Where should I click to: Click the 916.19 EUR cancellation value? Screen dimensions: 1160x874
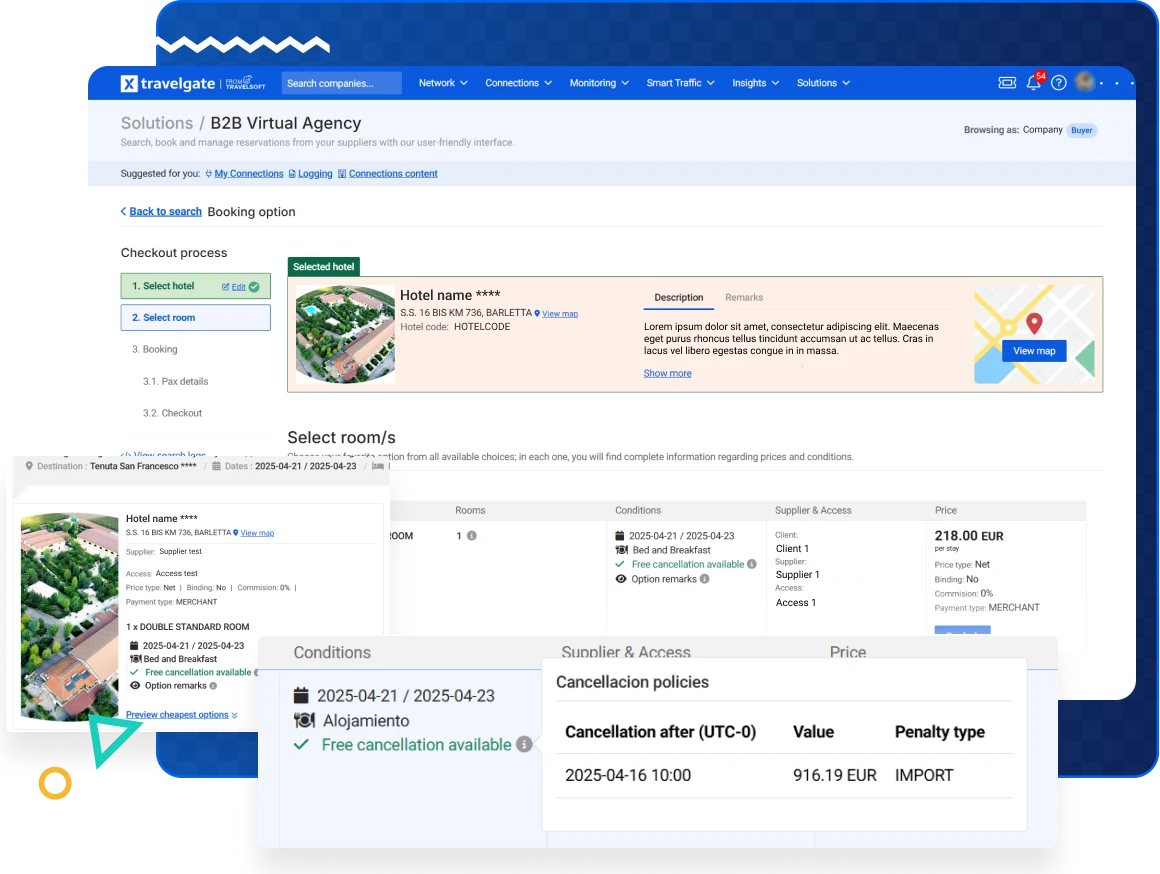point(834,776)
